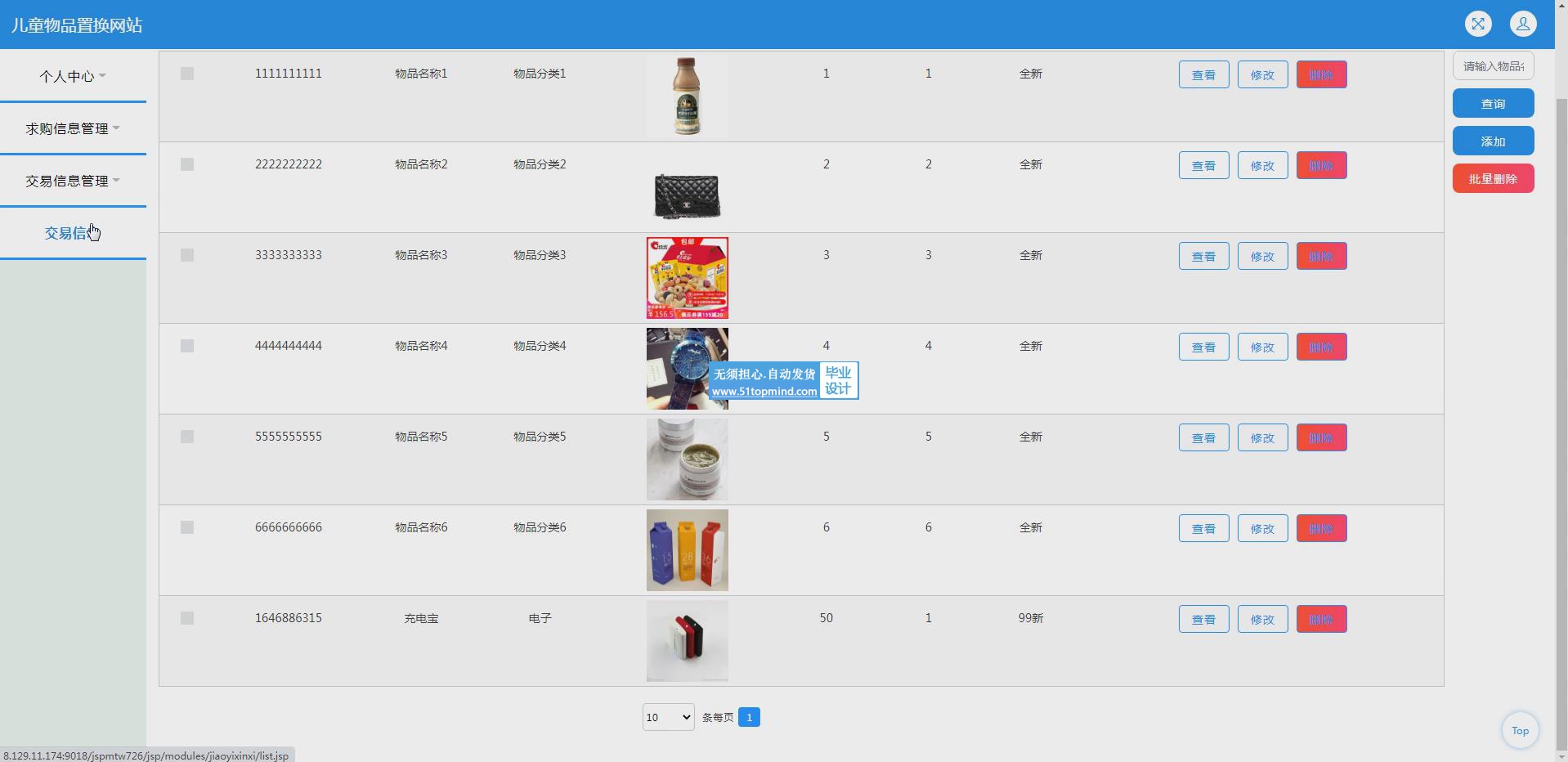1568x762 pixels.
Task: View details of 物品名称5 with 查看
Action: point(1203,437)
